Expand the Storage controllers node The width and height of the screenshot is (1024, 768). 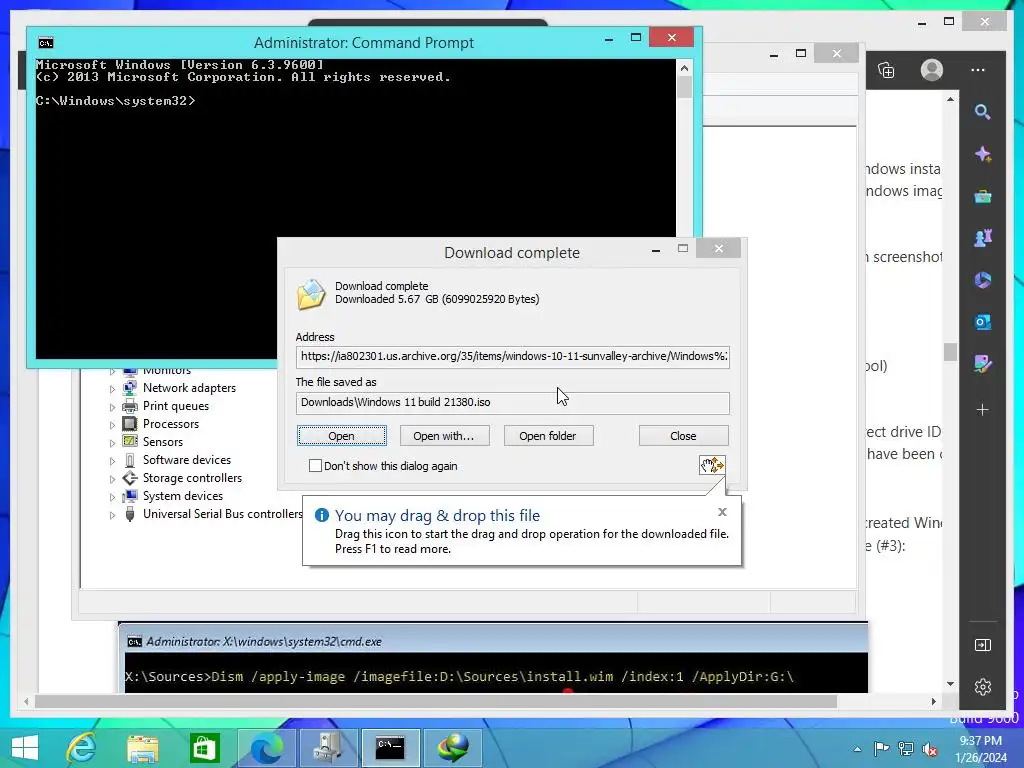(112, 479)
